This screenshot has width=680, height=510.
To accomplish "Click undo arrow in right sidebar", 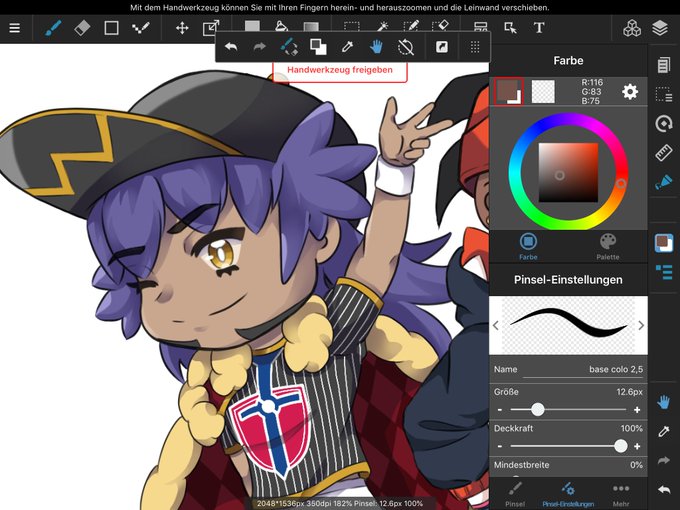I will (664, 490).
